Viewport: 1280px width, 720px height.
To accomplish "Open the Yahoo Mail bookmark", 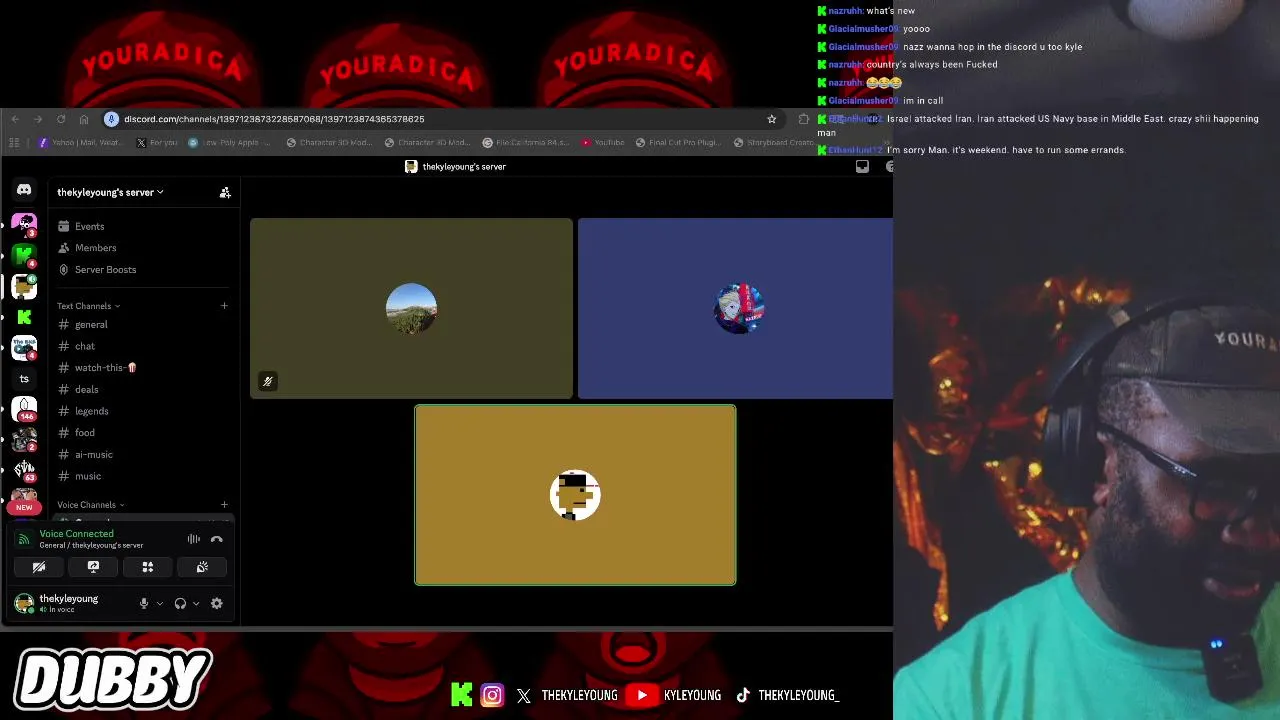I will [x=80, y=143].
